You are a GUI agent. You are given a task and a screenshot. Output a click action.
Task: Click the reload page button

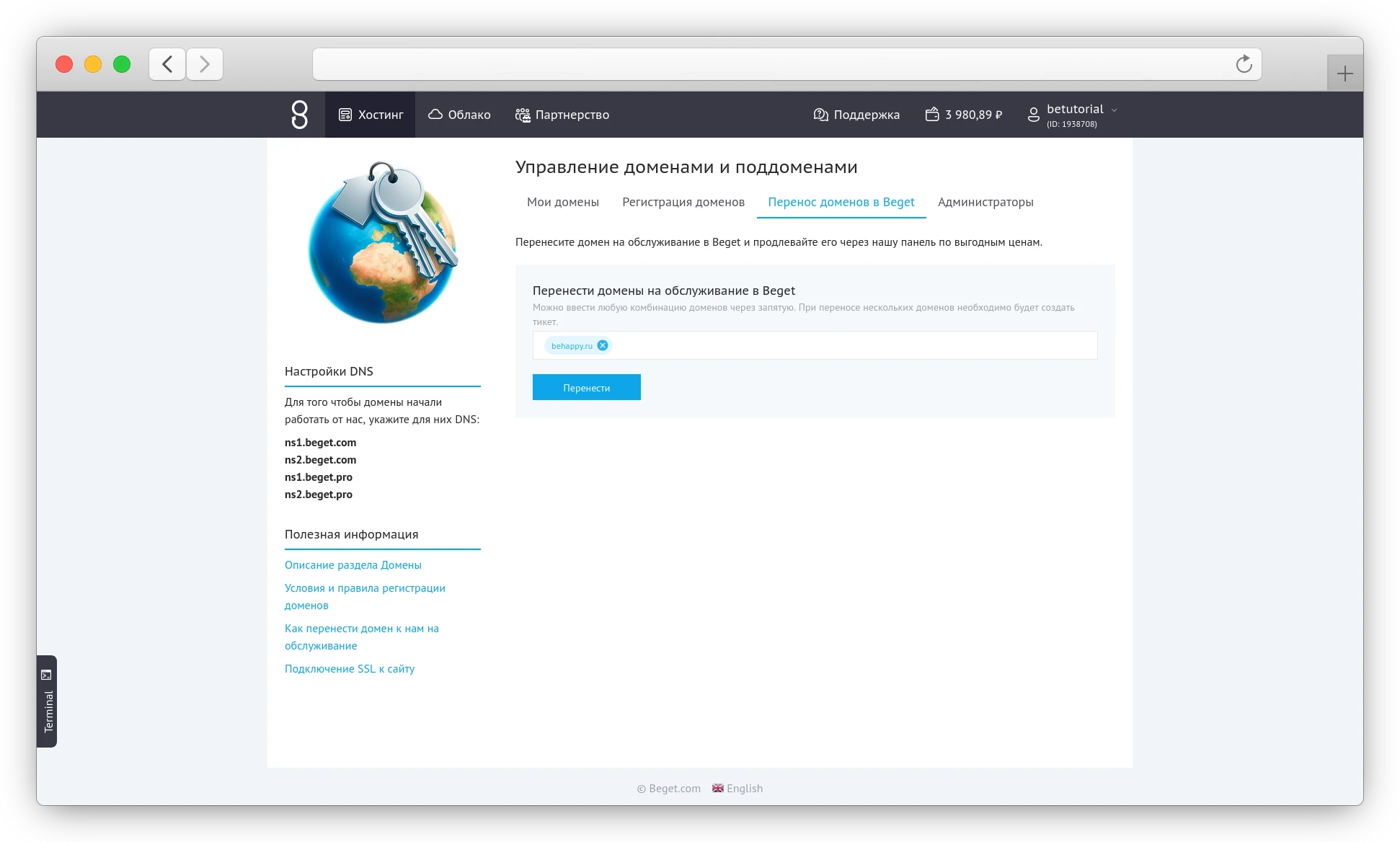1243,64
